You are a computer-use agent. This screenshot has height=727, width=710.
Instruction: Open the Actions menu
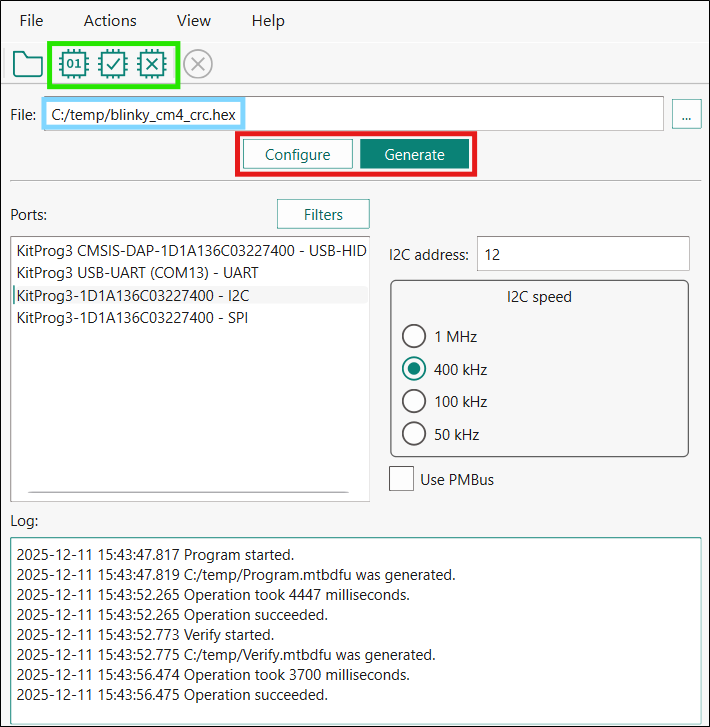coord(110,20)
